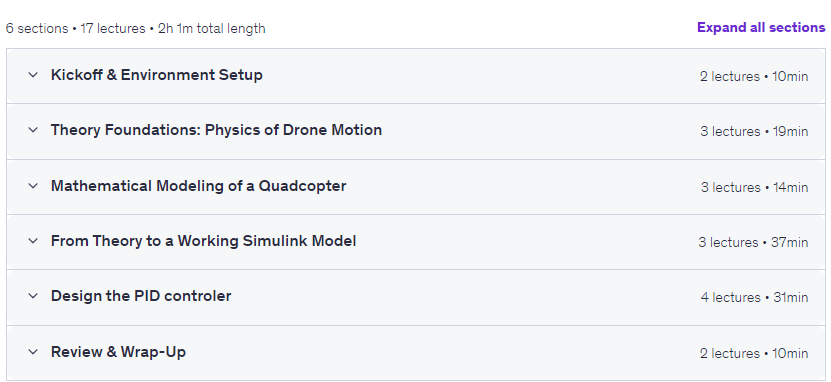This screenshot has width=831, height=382.
Task: Expand From Theory to Simulink Model chevron
Action: (x=33, y=241)
